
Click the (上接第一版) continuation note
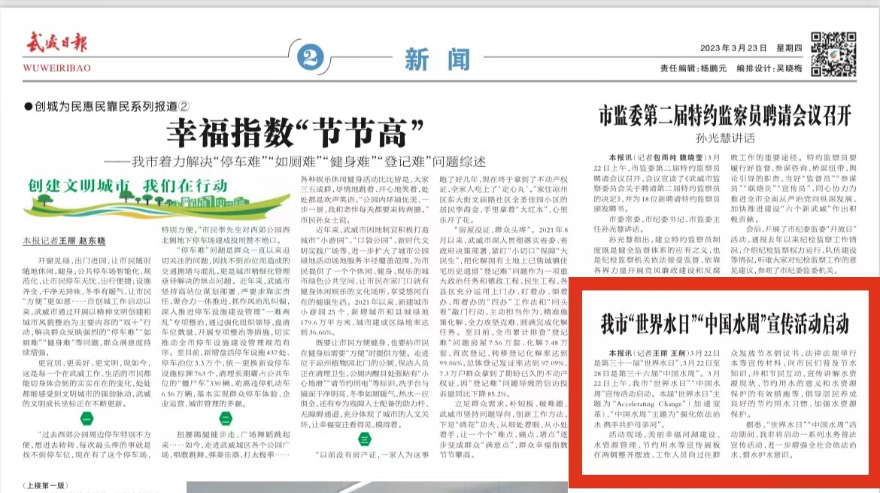pyautogui.click(x=45, y=486)
